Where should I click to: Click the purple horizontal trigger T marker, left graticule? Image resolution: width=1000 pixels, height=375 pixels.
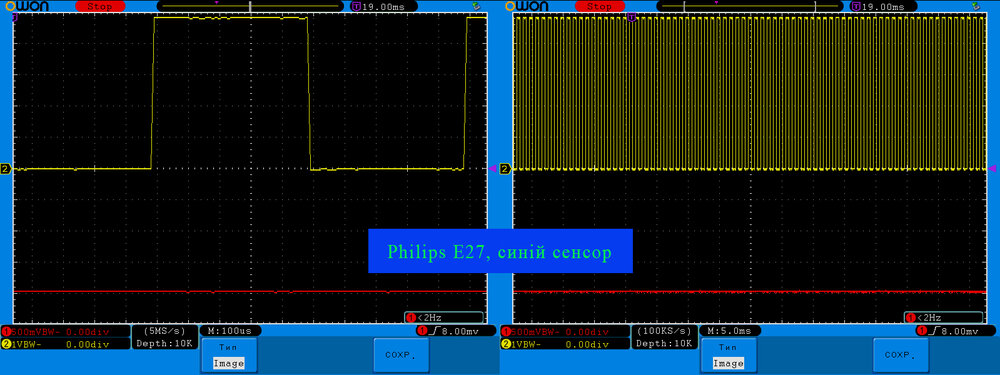[15, 18]
